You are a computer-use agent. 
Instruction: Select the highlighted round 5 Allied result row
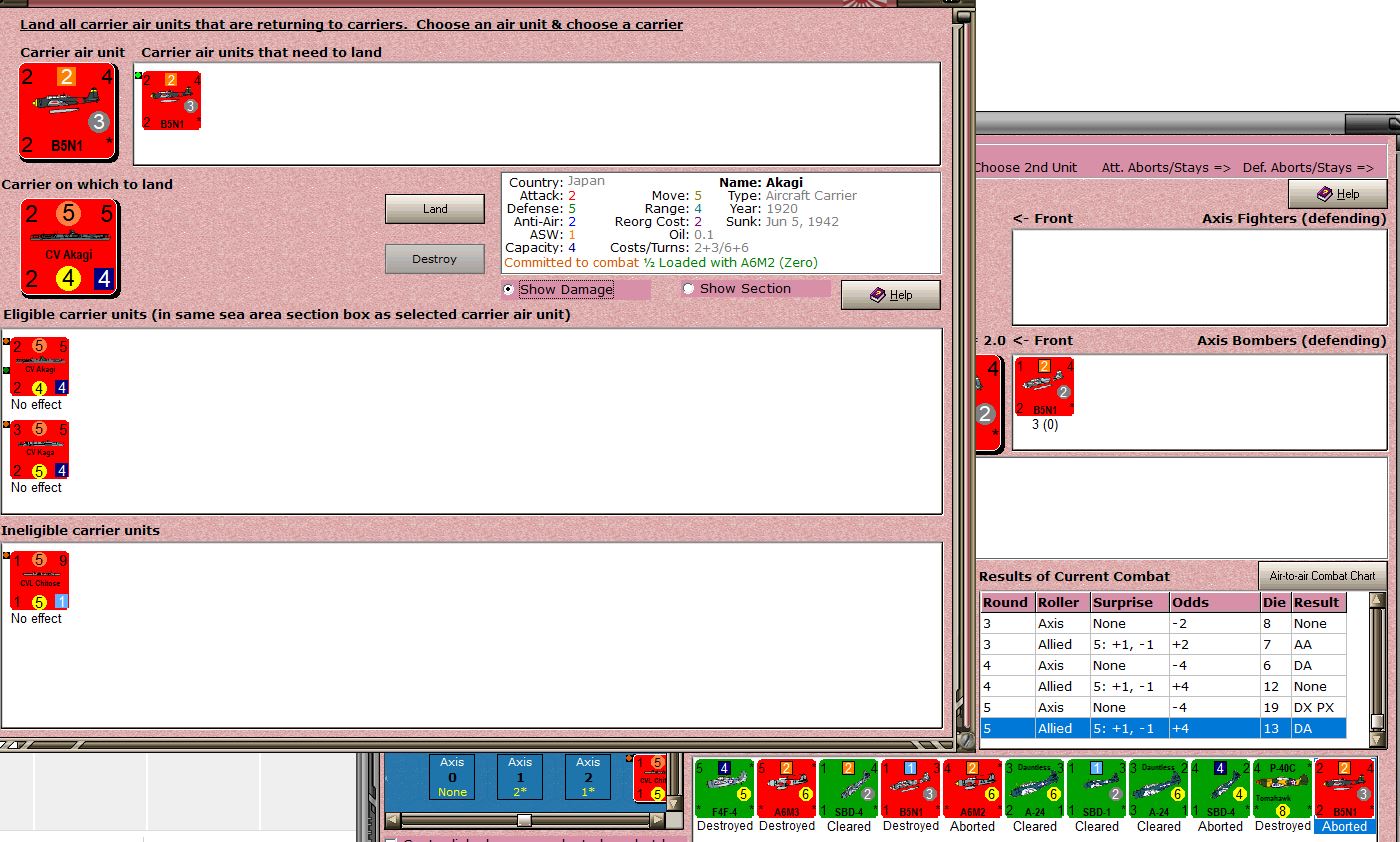point(1163,728)
